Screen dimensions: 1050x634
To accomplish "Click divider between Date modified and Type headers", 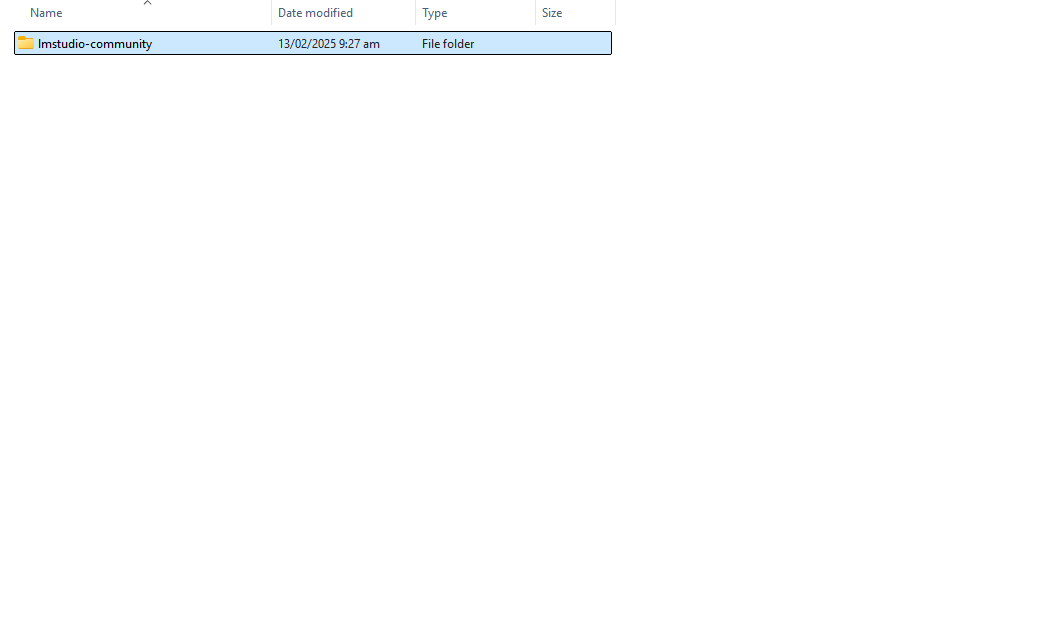I will pyautogui.click(x=415, y=13).
